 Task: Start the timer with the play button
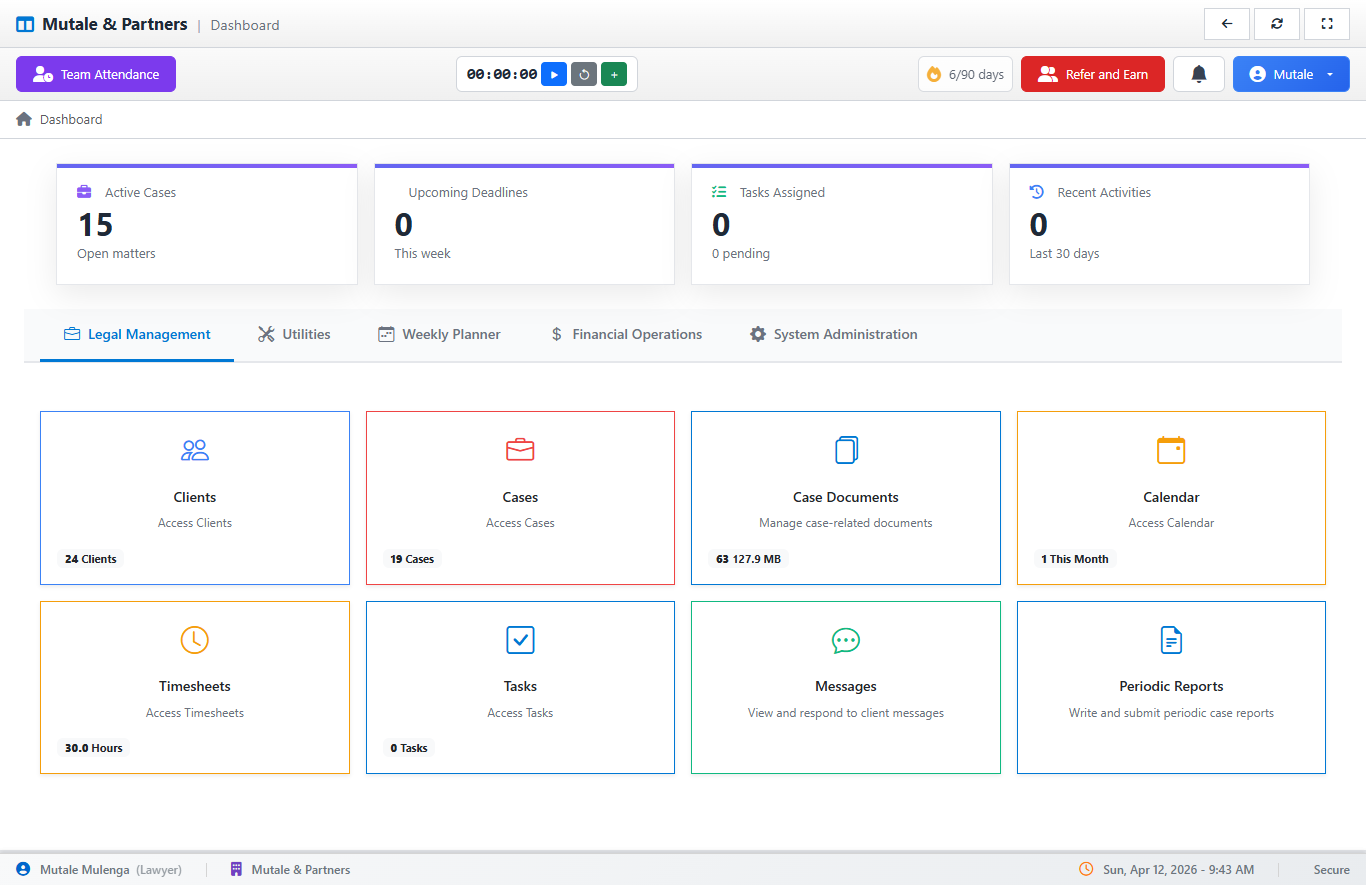pyautogui.click(x=553, y=73)
